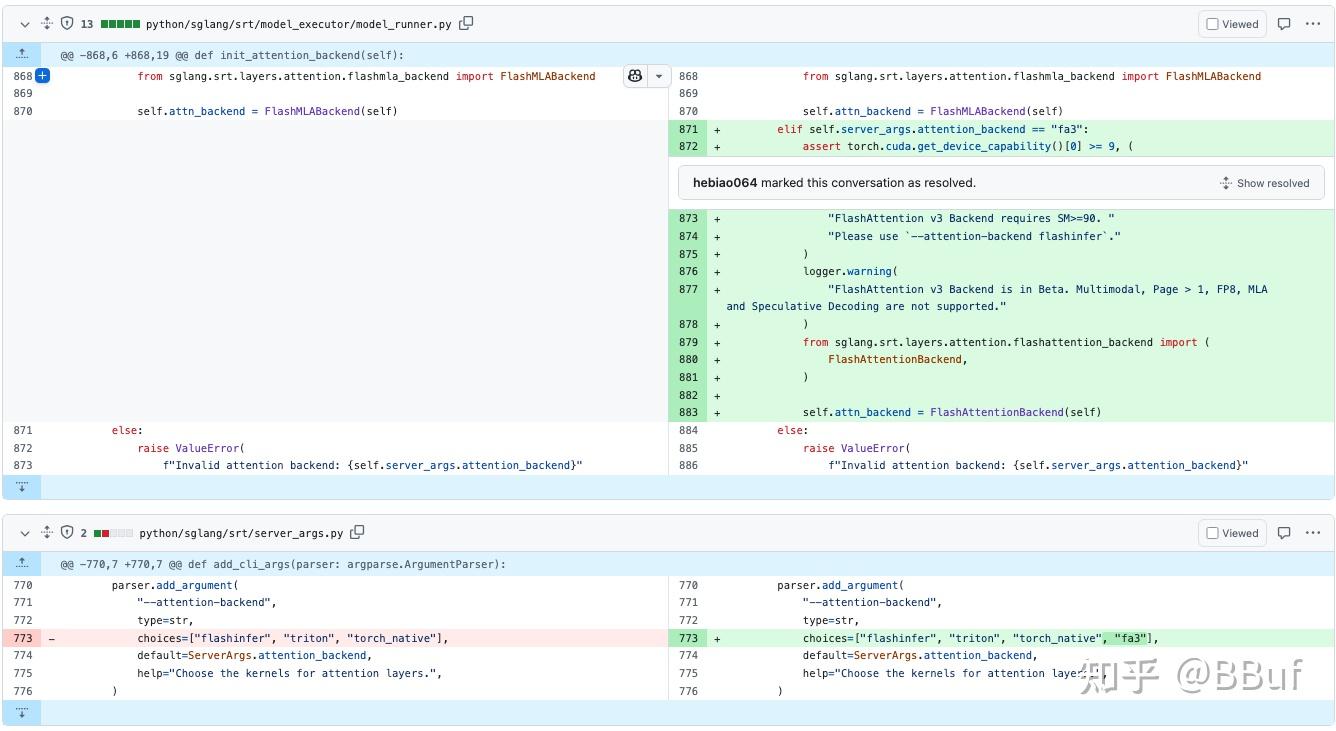The image size is (1336, 731).
Task: Open comment icon for server_args.py
Action: point(1284,533)
